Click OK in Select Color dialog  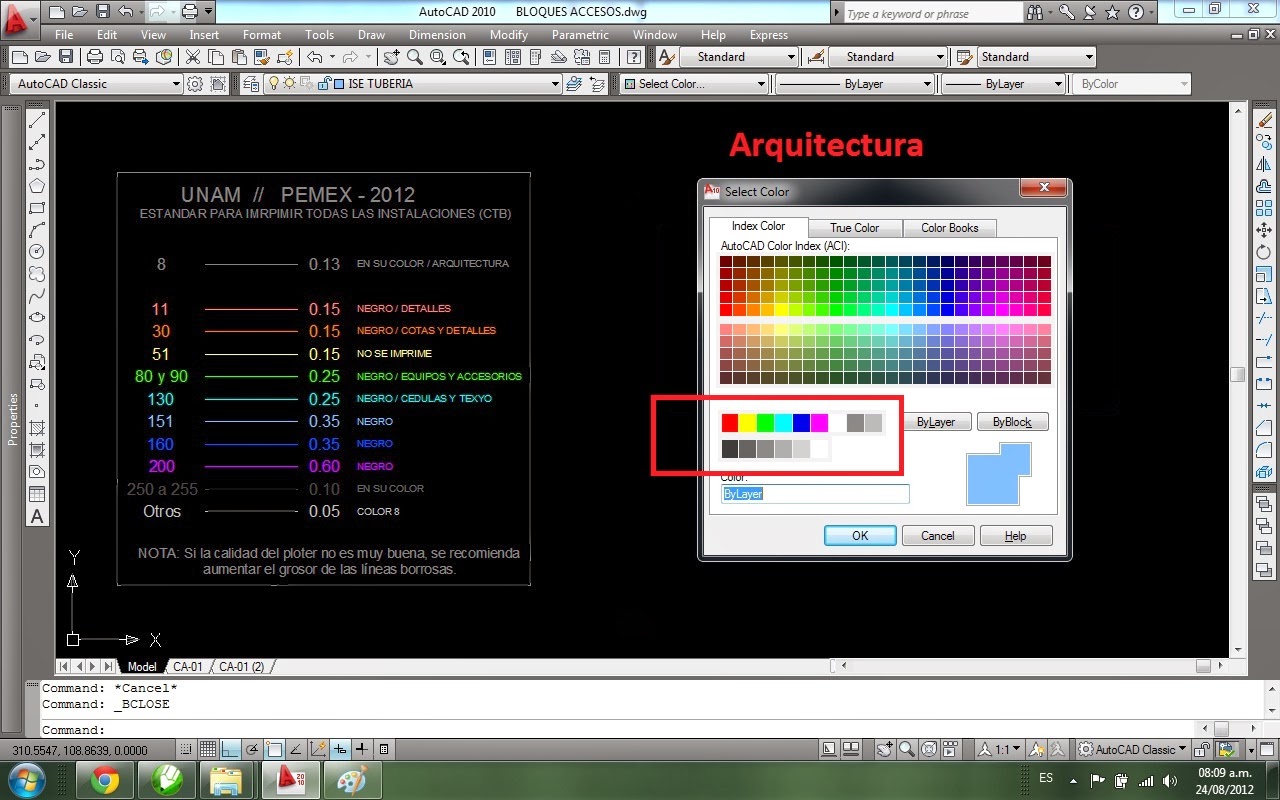[x=860, y=535]
